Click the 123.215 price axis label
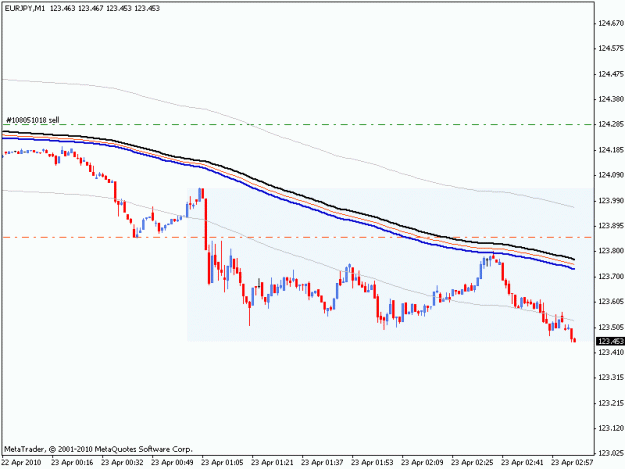The width and height of the screenshot is (625, 469). (611, 403)
